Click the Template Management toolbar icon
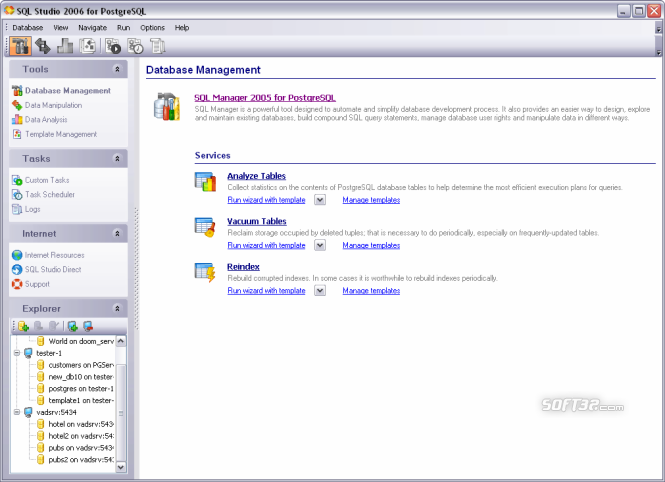Image resolution: width=665 pixels, height=482 pixels. (x=87, y=46)
